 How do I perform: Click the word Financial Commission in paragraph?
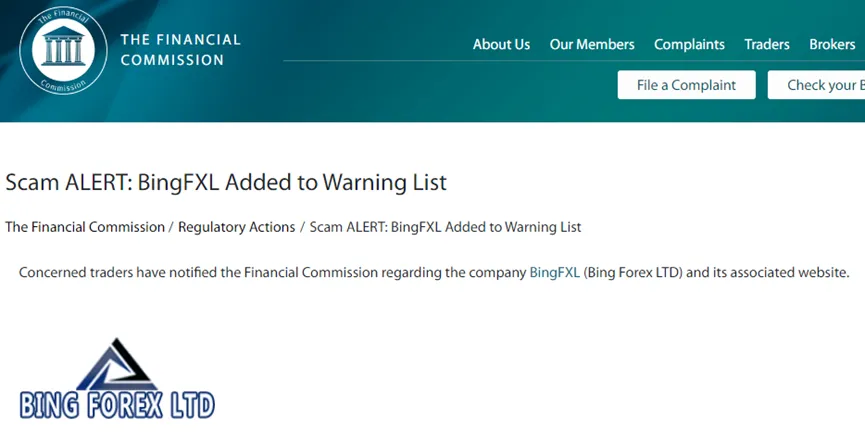(311, 272)
